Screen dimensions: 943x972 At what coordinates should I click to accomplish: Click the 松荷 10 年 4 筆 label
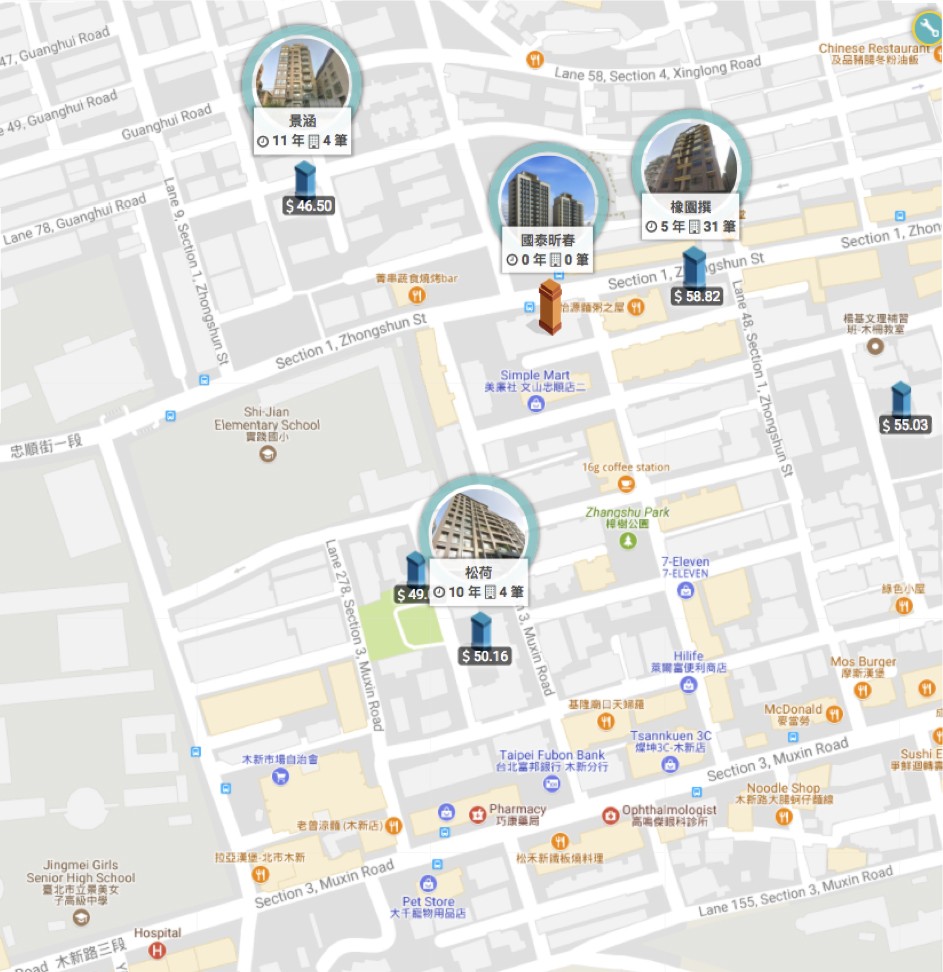pyautogui.click(x=479, y=583)
